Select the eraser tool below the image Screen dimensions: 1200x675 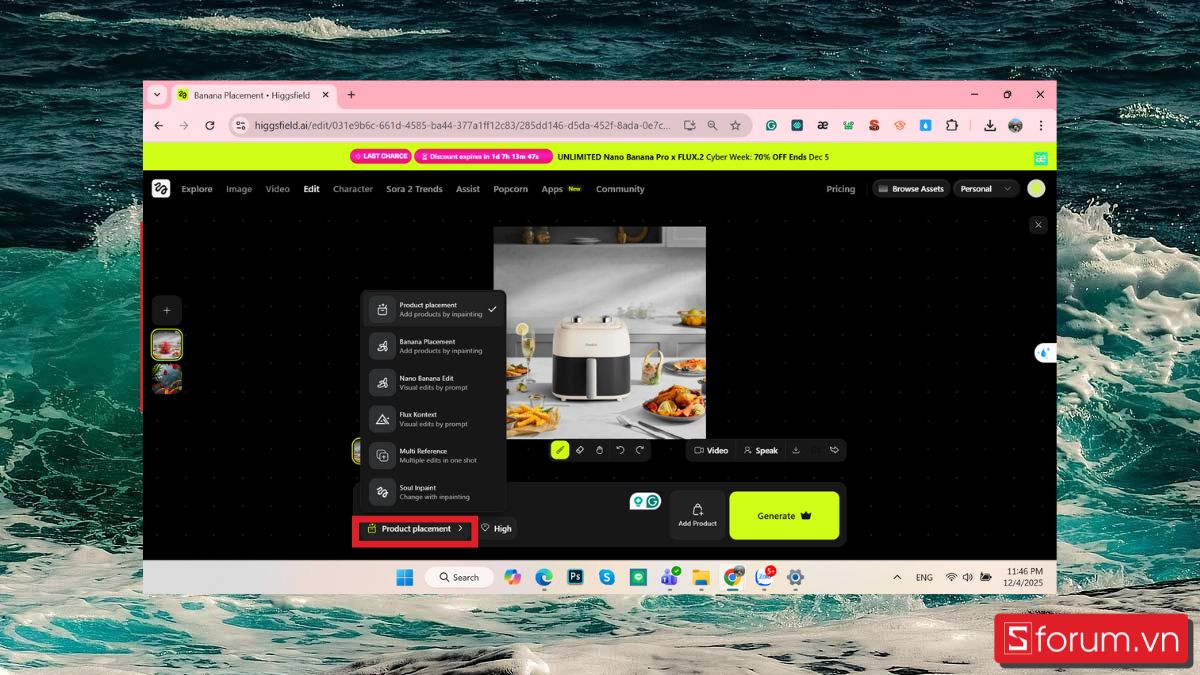coord(580,450)
